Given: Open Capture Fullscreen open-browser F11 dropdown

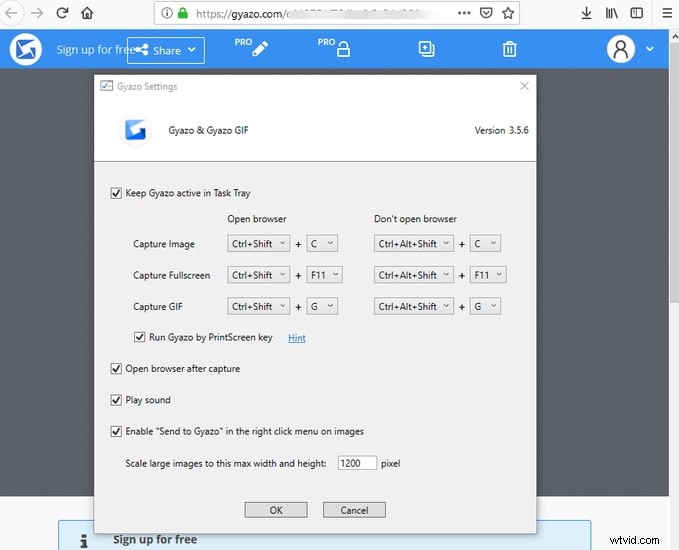Looking at the screenshot, I should point(324,275).
